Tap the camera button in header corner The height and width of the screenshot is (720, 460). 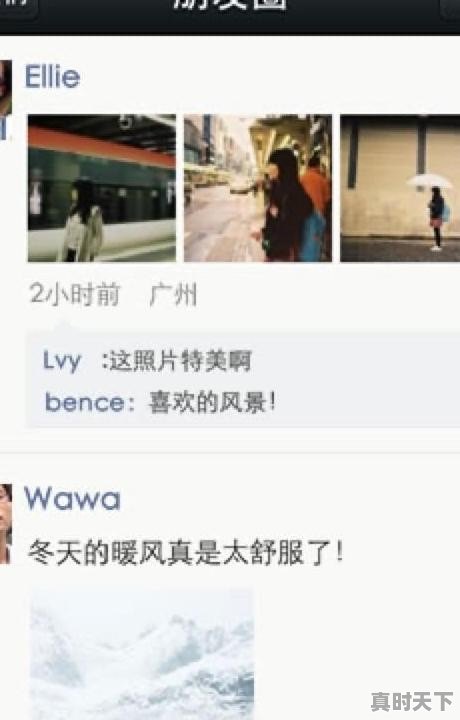(x=451, y=8)
